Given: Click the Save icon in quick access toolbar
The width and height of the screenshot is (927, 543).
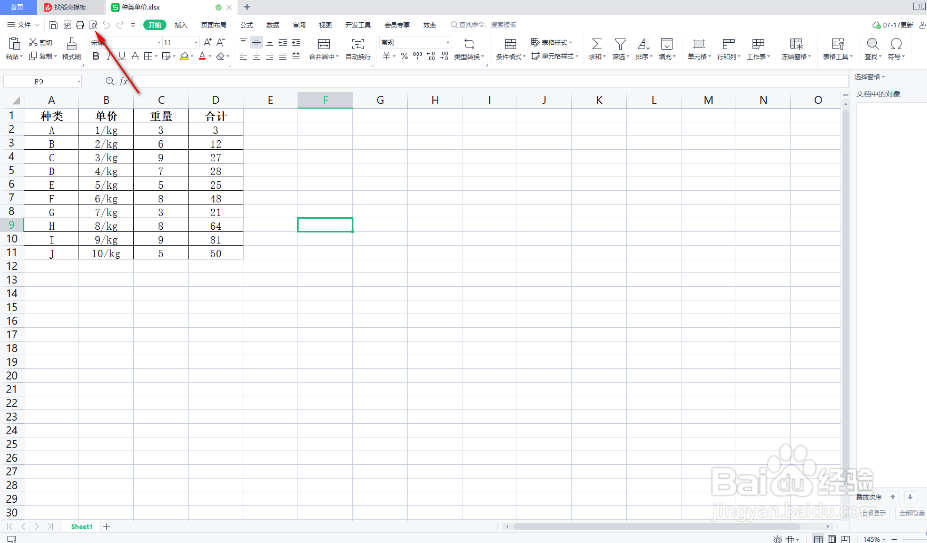Looking at the screenshot, I should tap(53, 25).
